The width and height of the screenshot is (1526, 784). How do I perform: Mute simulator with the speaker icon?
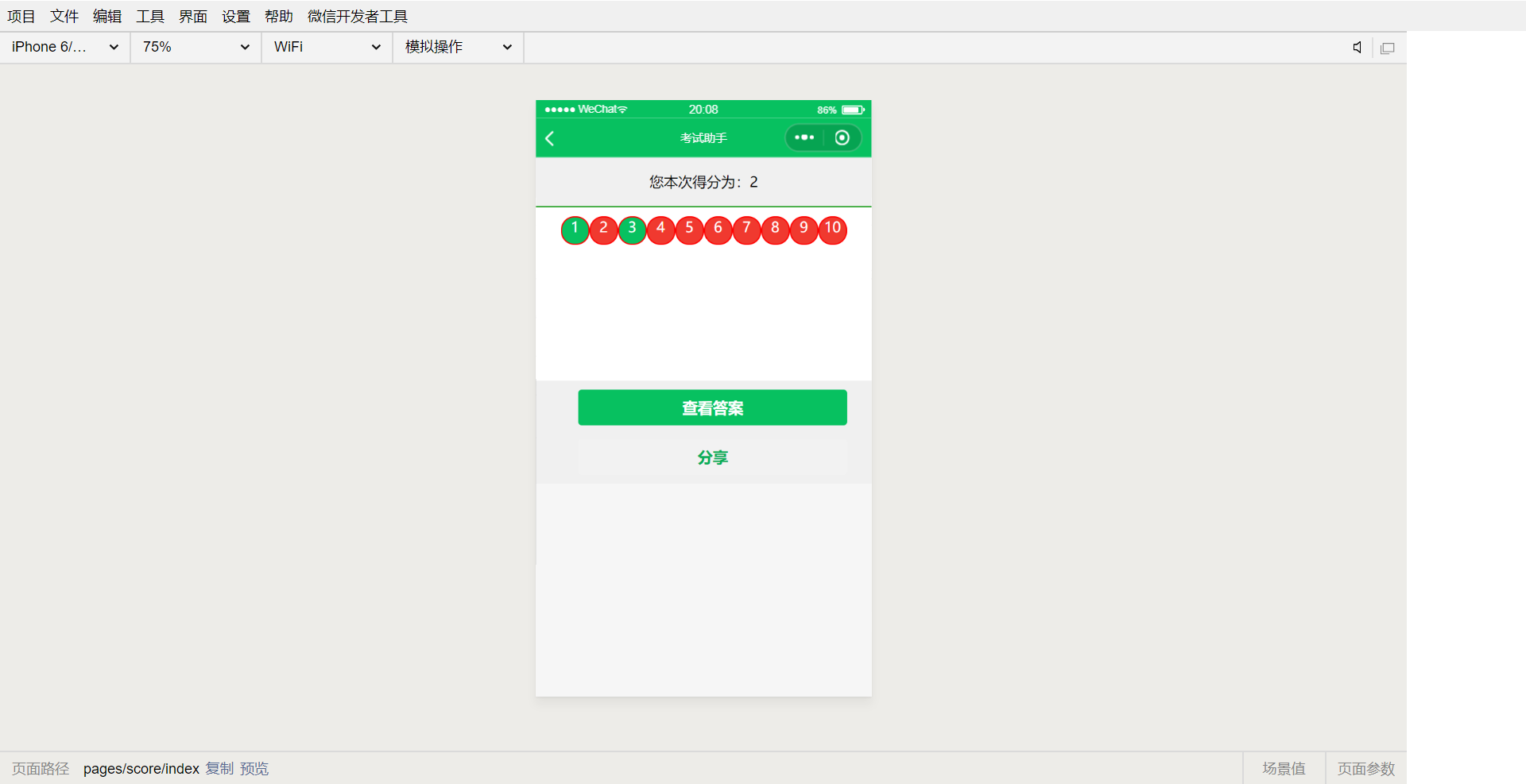tap(1358, 48)
